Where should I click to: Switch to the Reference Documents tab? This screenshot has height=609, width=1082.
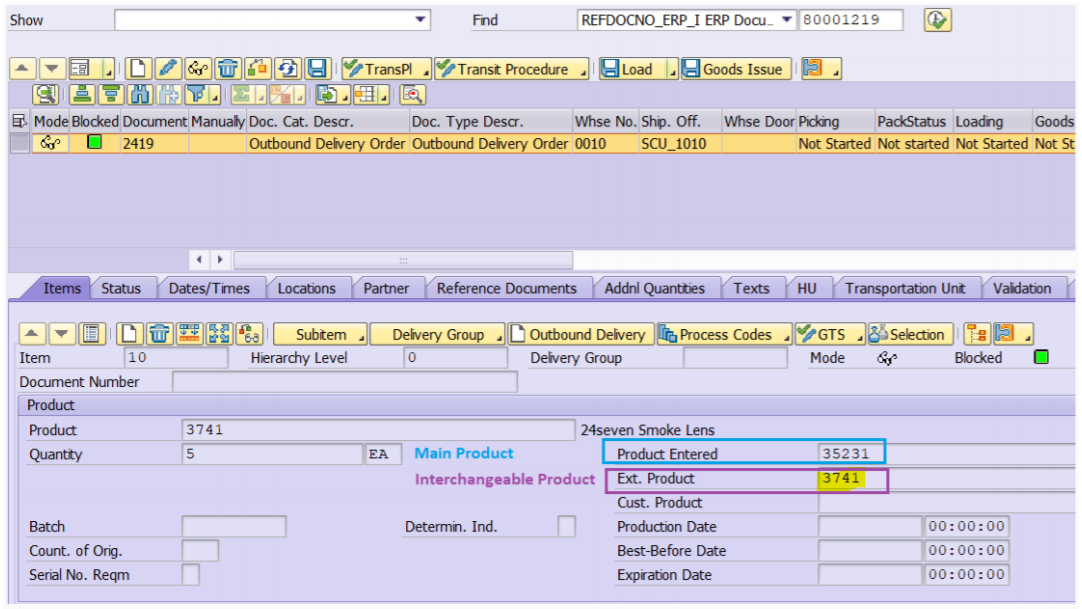(x=506, y=289)
